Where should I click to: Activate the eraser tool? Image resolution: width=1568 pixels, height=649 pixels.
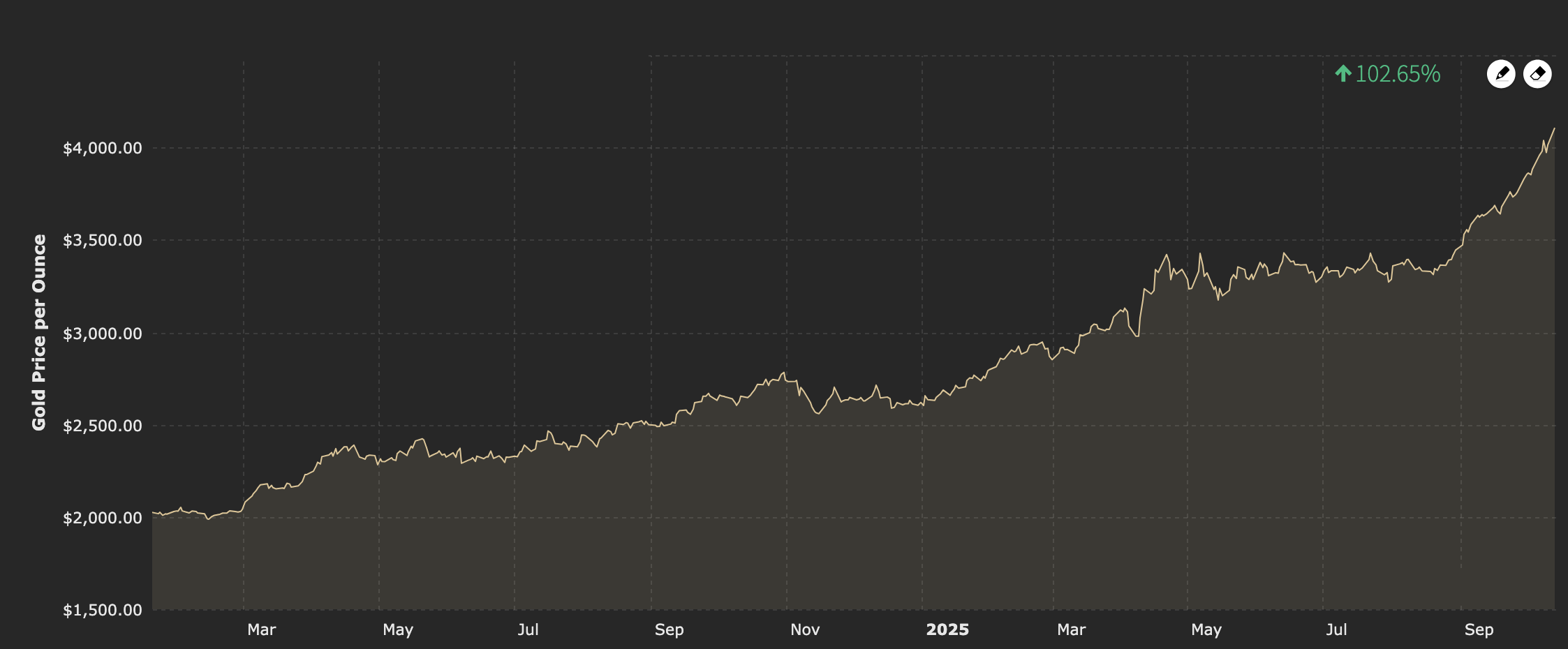1537,74
